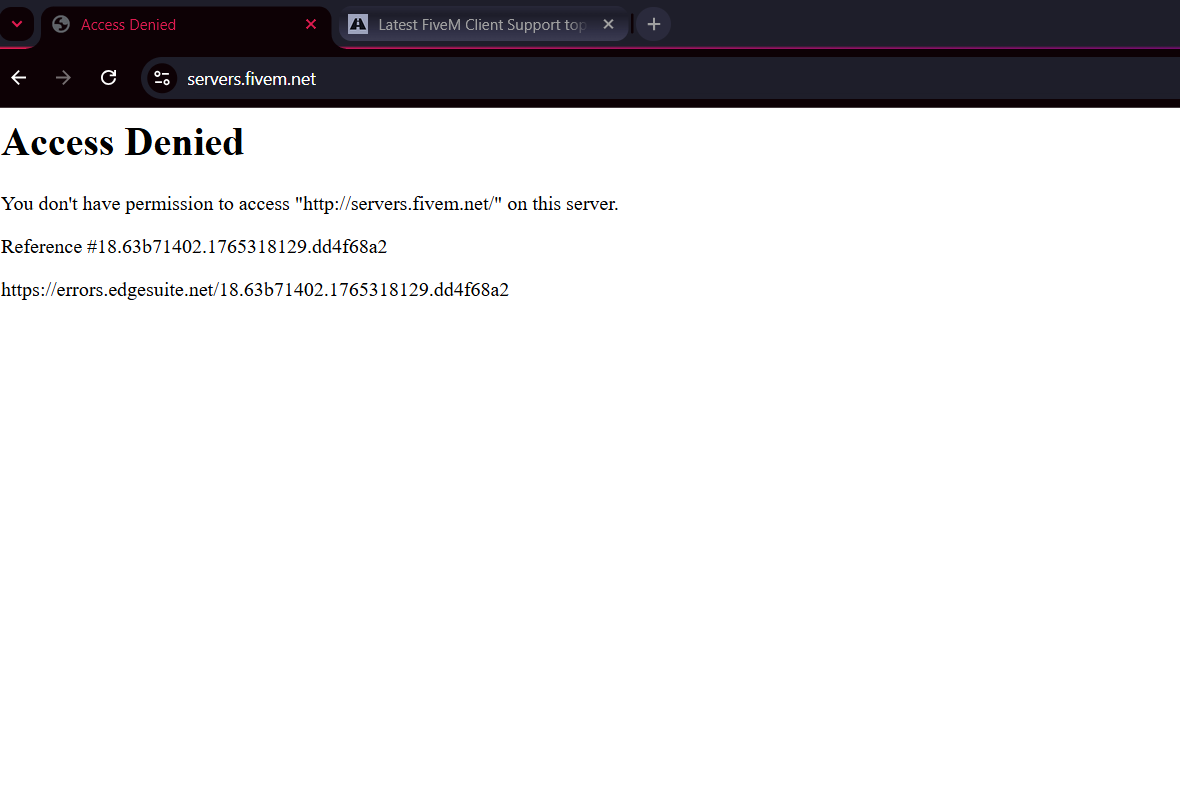Click the permission denial message text

coord(309,204)
